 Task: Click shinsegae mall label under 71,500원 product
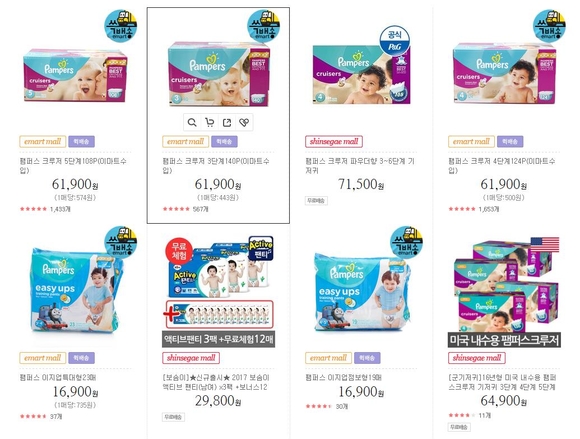coord(334,142)
